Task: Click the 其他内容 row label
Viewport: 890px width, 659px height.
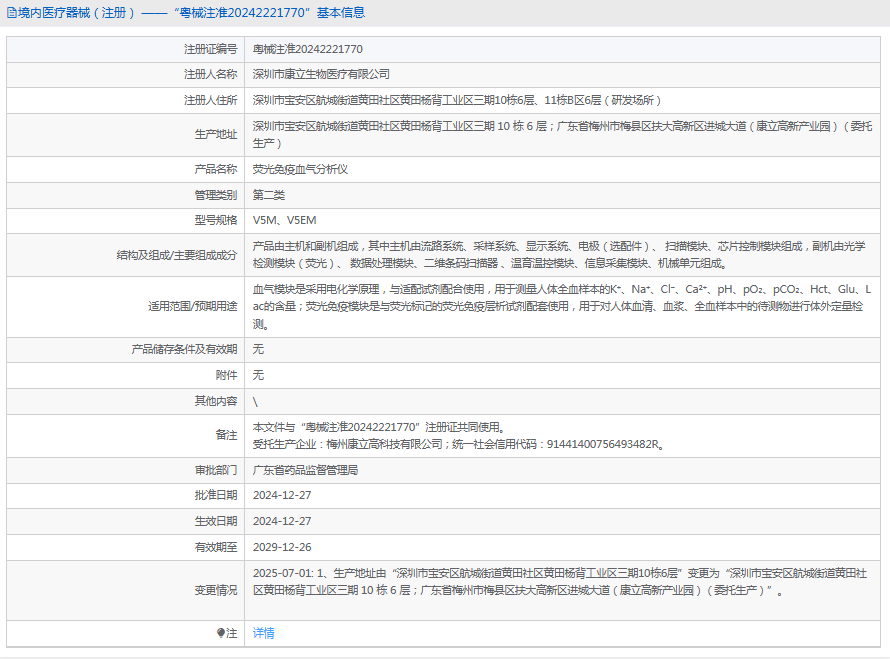Action: coord(216,401)
